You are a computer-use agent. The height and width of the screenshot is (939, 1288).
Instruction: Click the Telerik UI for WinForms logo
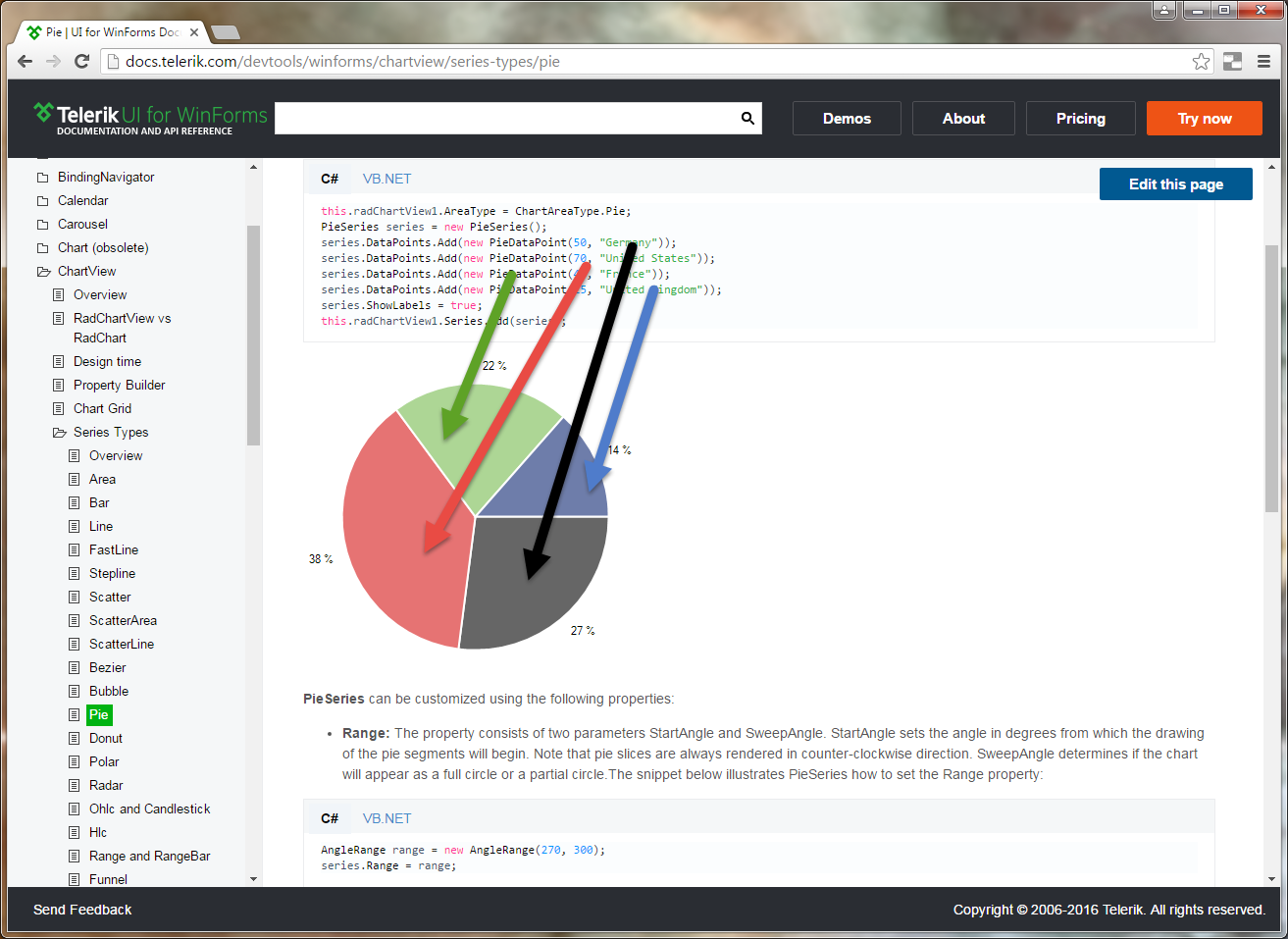(150, 119)
